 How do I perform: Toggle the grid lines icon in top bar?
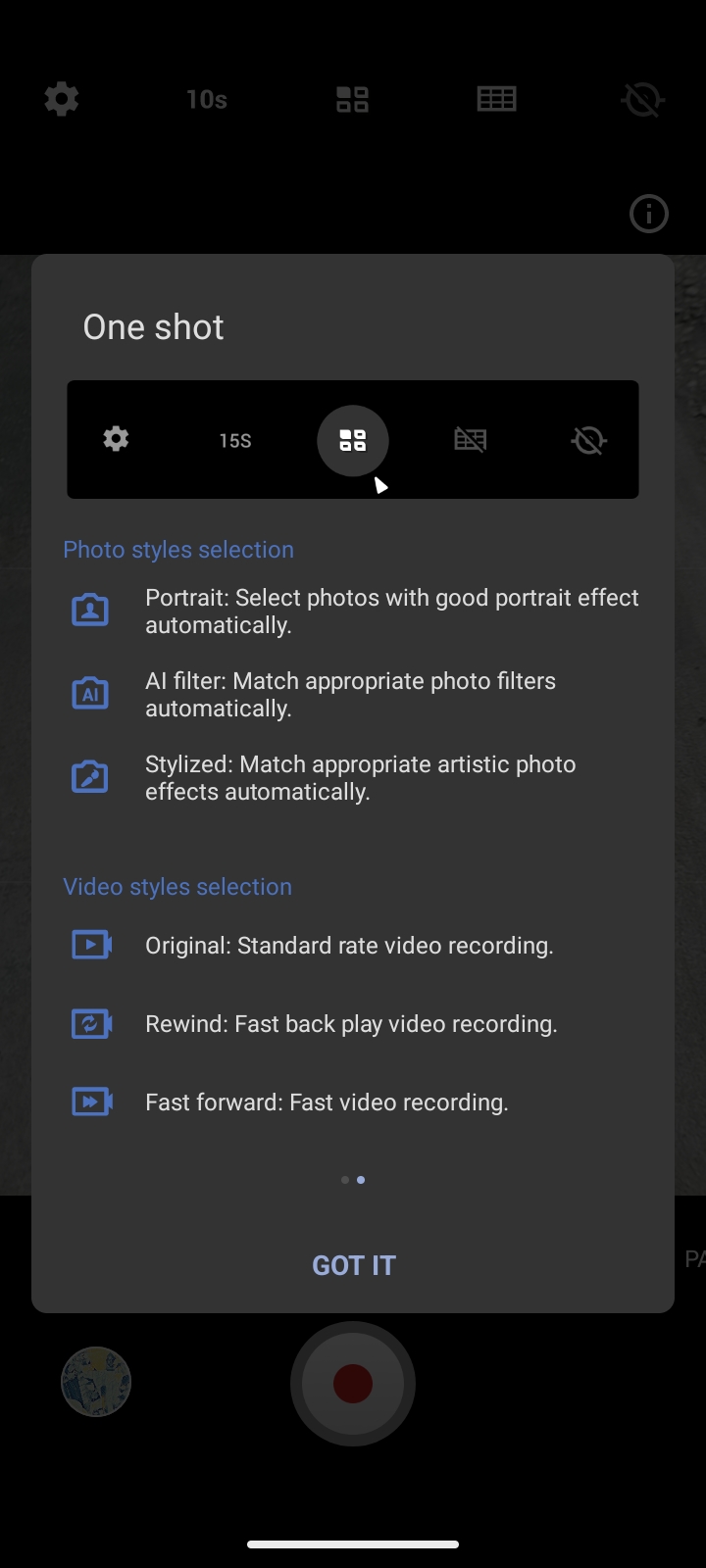tap(496, 99)
